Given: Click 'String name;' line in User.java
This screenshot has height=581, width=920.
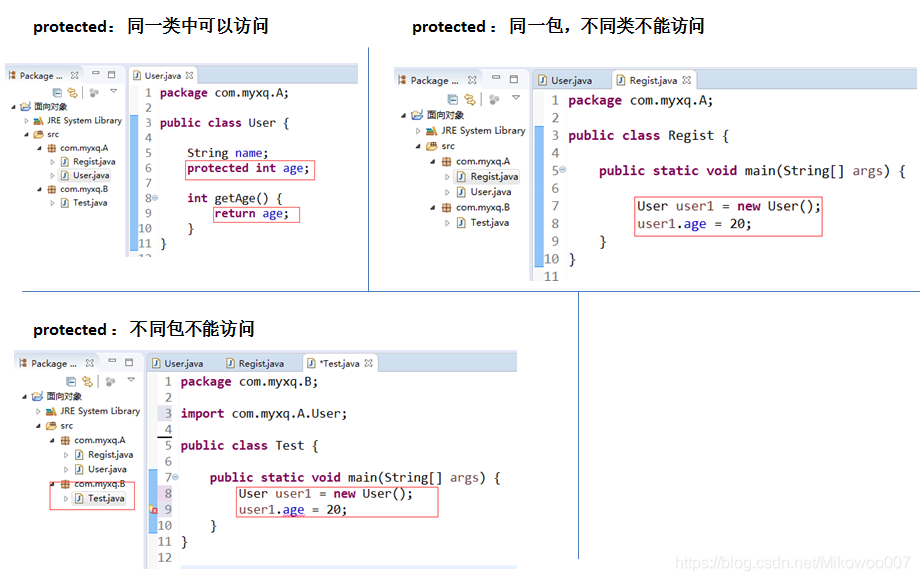Looking at the screenshot, I should [228, 153].
